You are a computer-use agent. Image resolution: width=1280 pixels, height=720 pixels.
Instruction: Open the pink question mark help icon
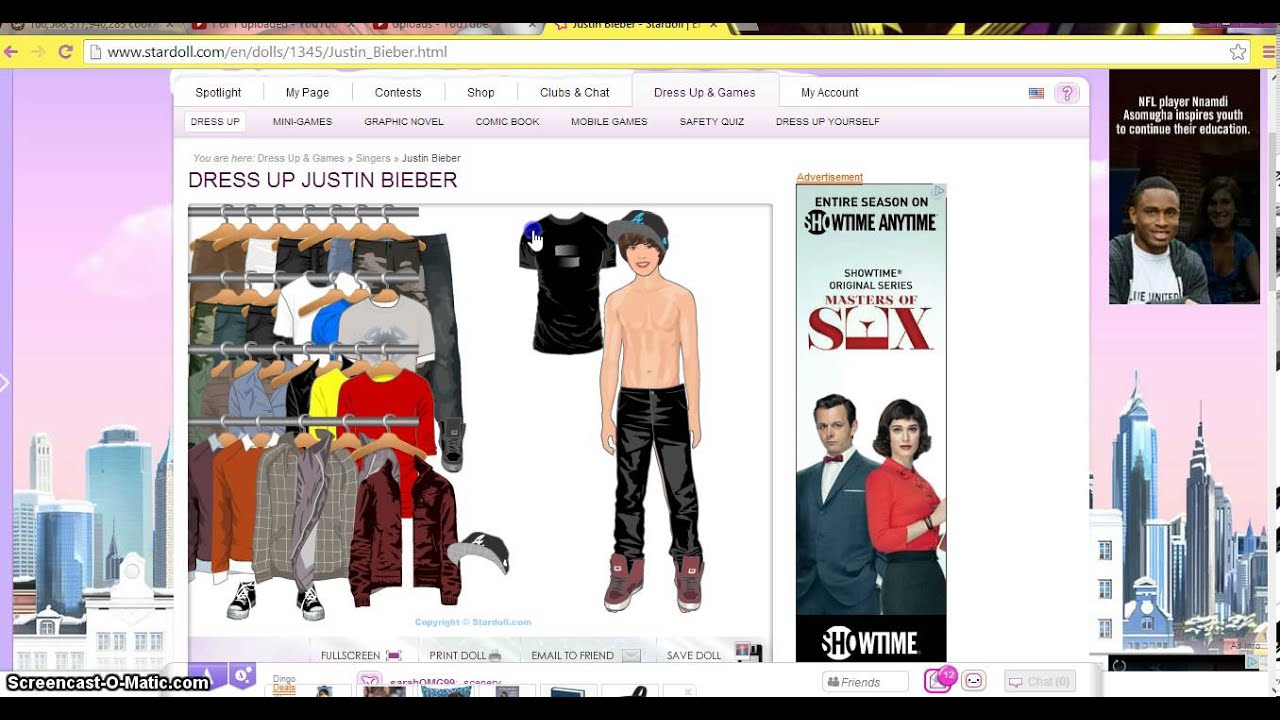(1067, 93)
